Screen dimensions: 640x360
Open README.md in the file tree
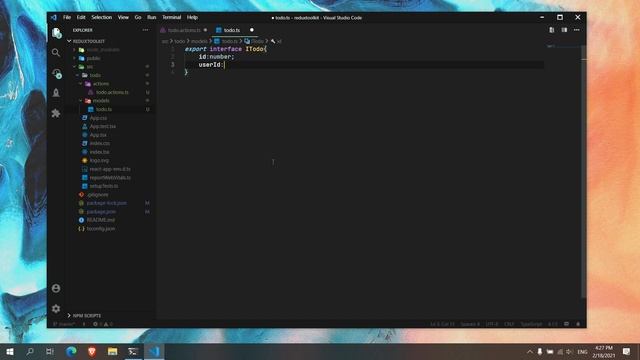coord(100,220)
